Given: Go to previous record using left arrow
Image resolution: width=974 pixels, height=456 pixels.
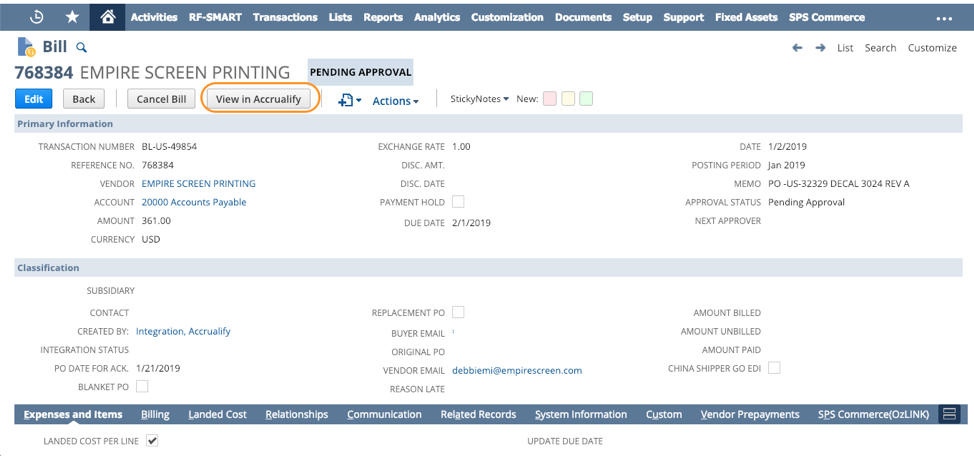Looking at the screenshot, I should click(x=798, y=48).
